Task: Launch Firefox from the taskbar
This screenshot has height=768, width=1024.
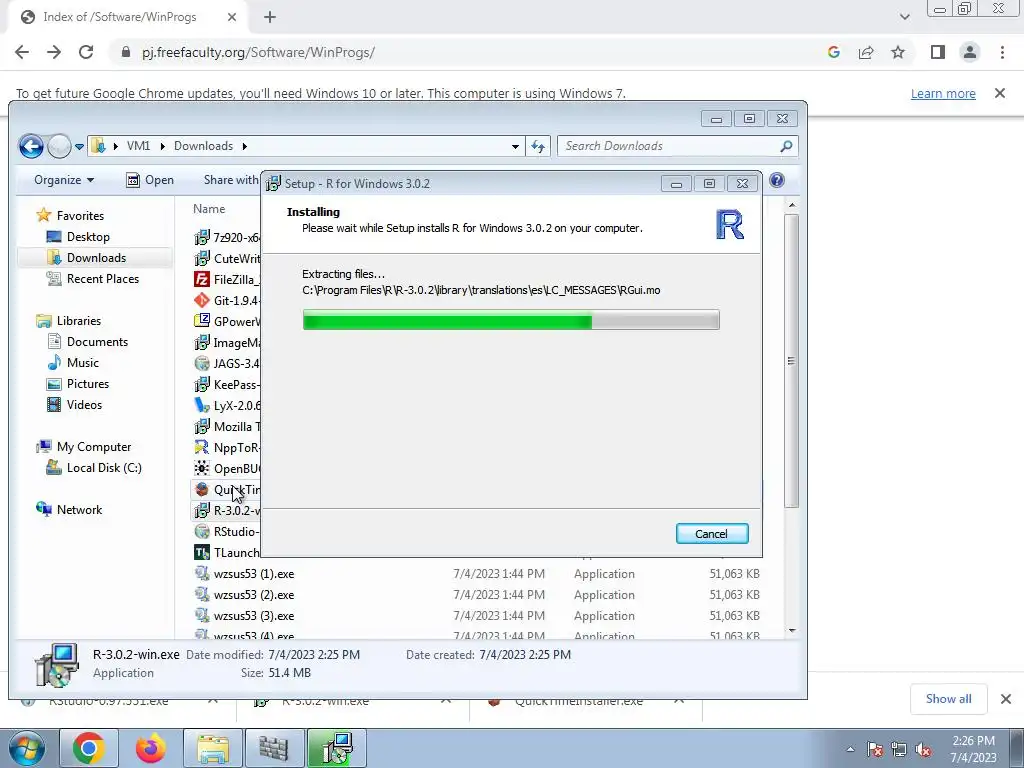Action: 150,748
